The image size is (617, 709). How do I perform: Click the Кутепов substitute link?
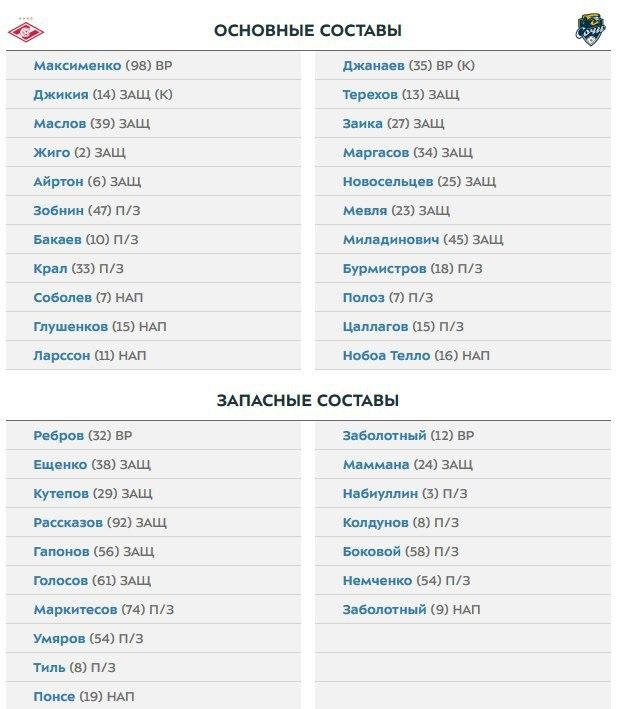(61, 494)
